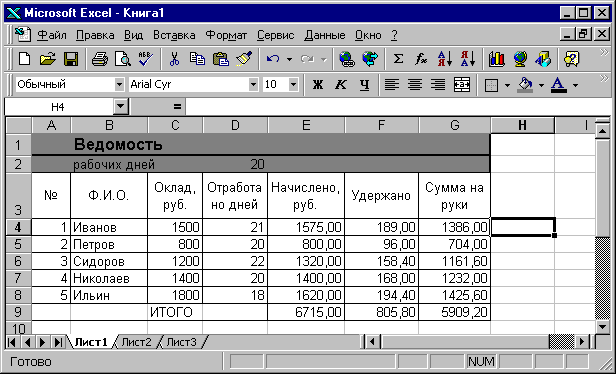Expand the Name Box dropdown arrow
The height and width of the screenshot is (374, 616).
pos(121,106)
